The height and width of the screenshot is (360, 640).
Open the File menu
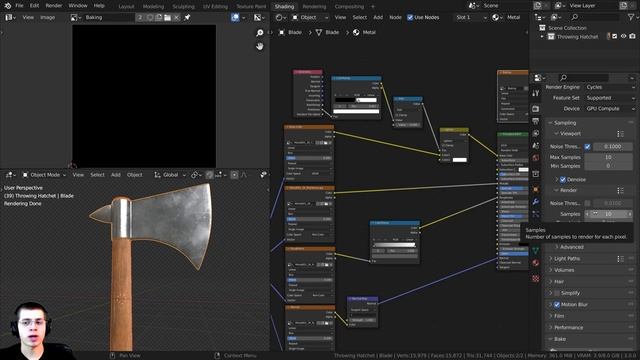point(19,6)
